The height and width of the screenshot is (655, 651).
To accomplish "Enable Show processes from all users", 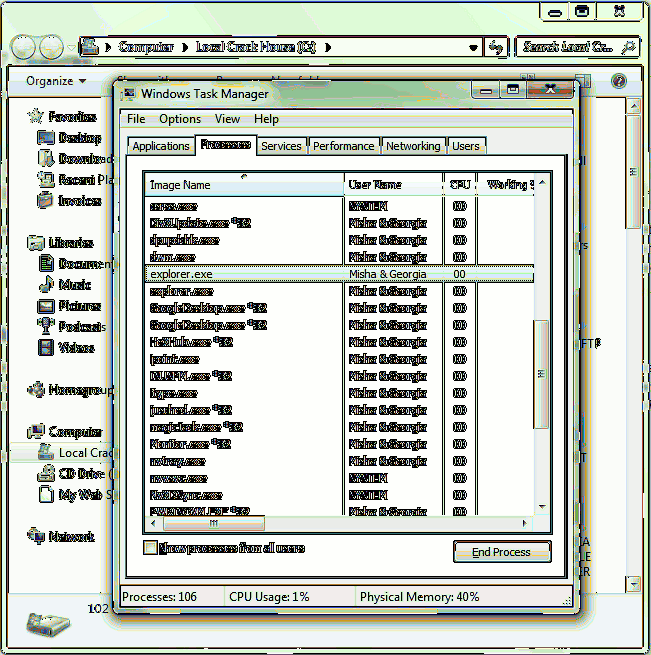I will coord(150,547).
